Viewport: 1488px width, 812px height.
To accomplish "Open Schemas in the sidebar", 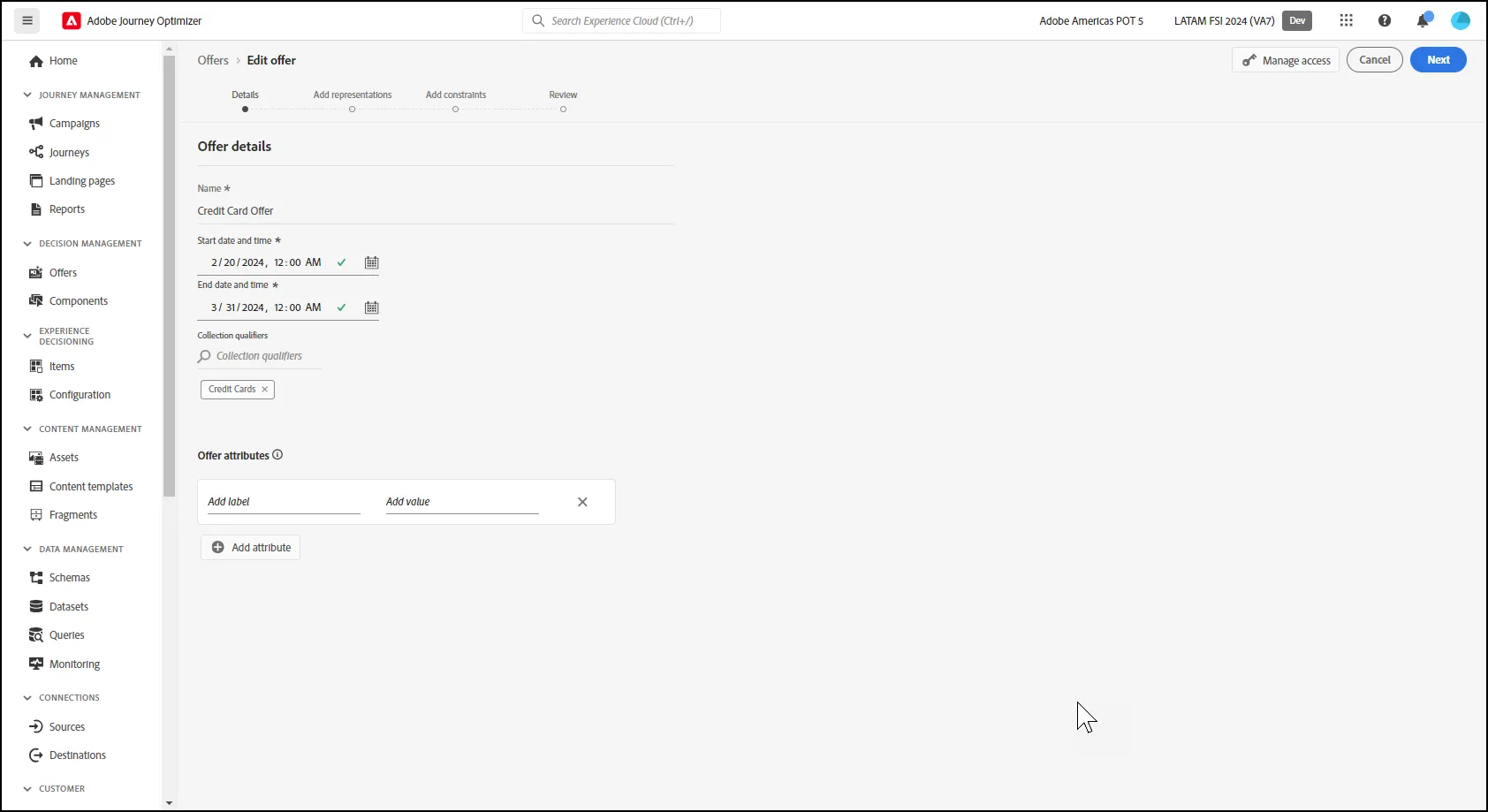I will (x=60, y=578).
